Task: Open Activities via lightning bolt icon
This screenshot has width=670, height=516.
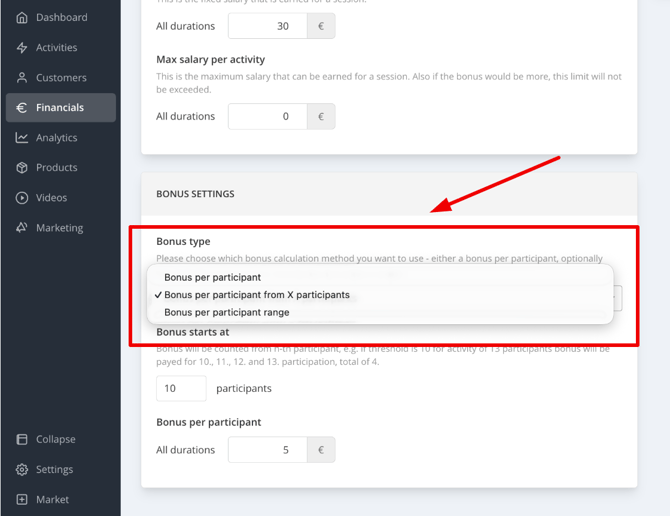Action: tap(22, 47)
